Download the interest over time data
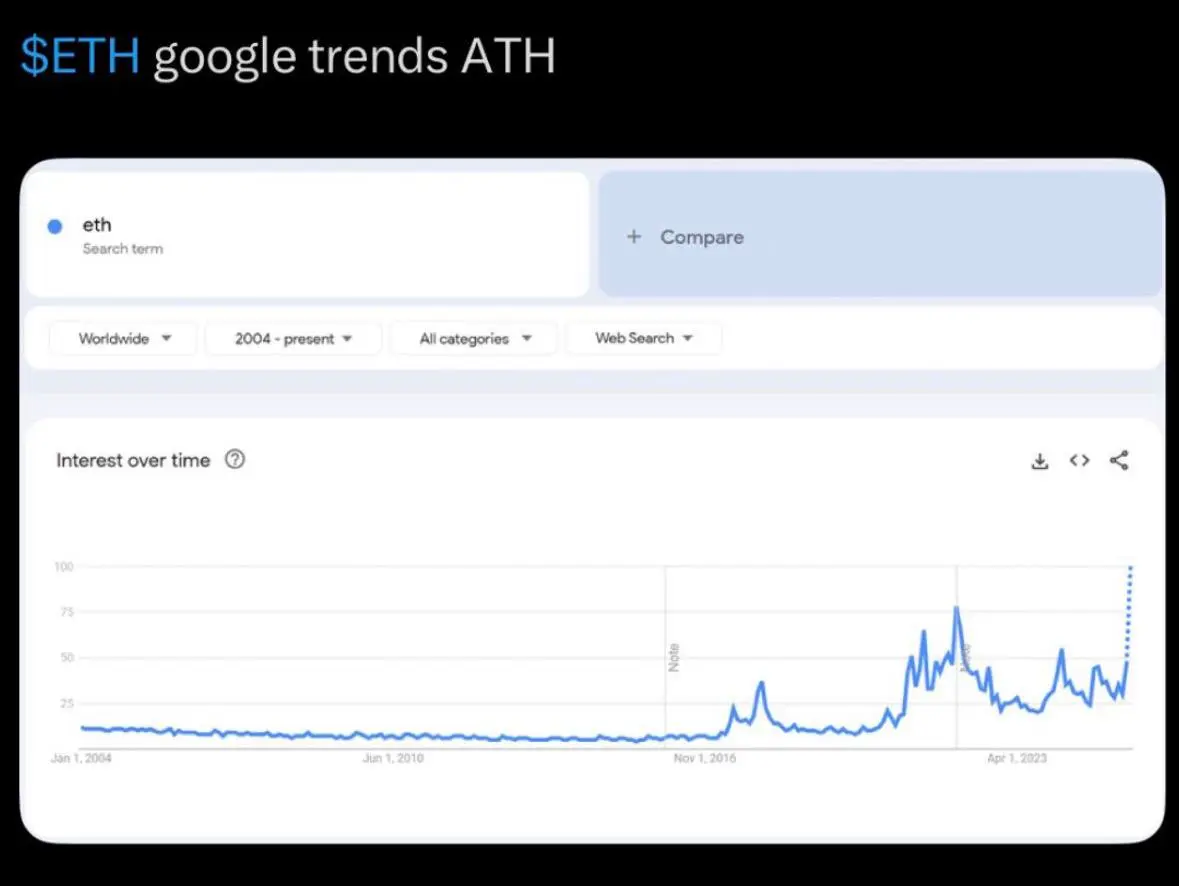Image resolution: width=1179 pixels, height=886 pixels. [1039, 461]
